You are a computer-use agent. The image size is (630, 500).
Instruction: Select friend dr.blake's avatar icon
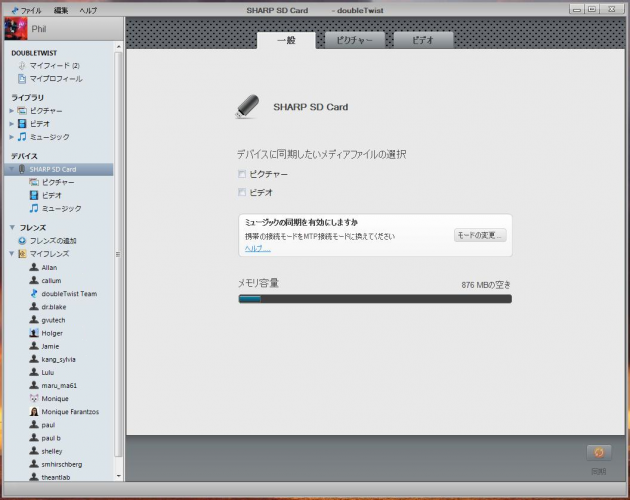(x=34, y=306)
